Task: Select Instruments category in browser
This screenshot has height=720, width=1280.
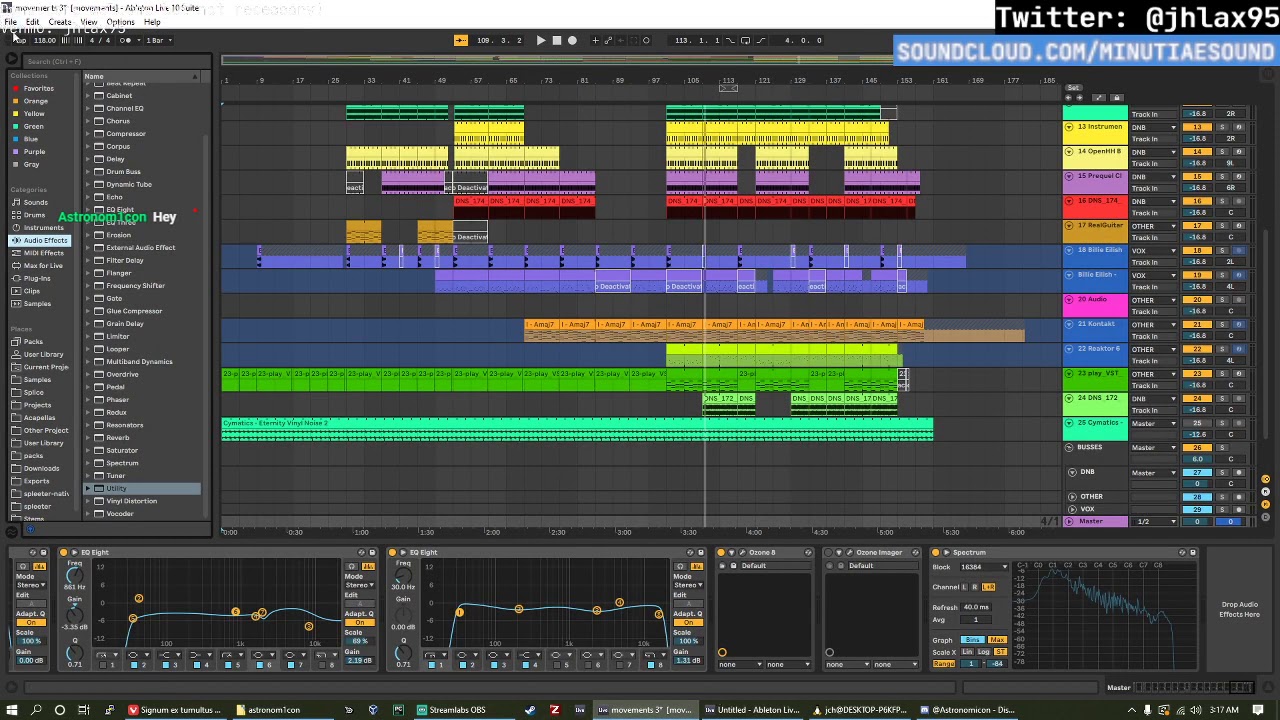Action: click(43, 228)
